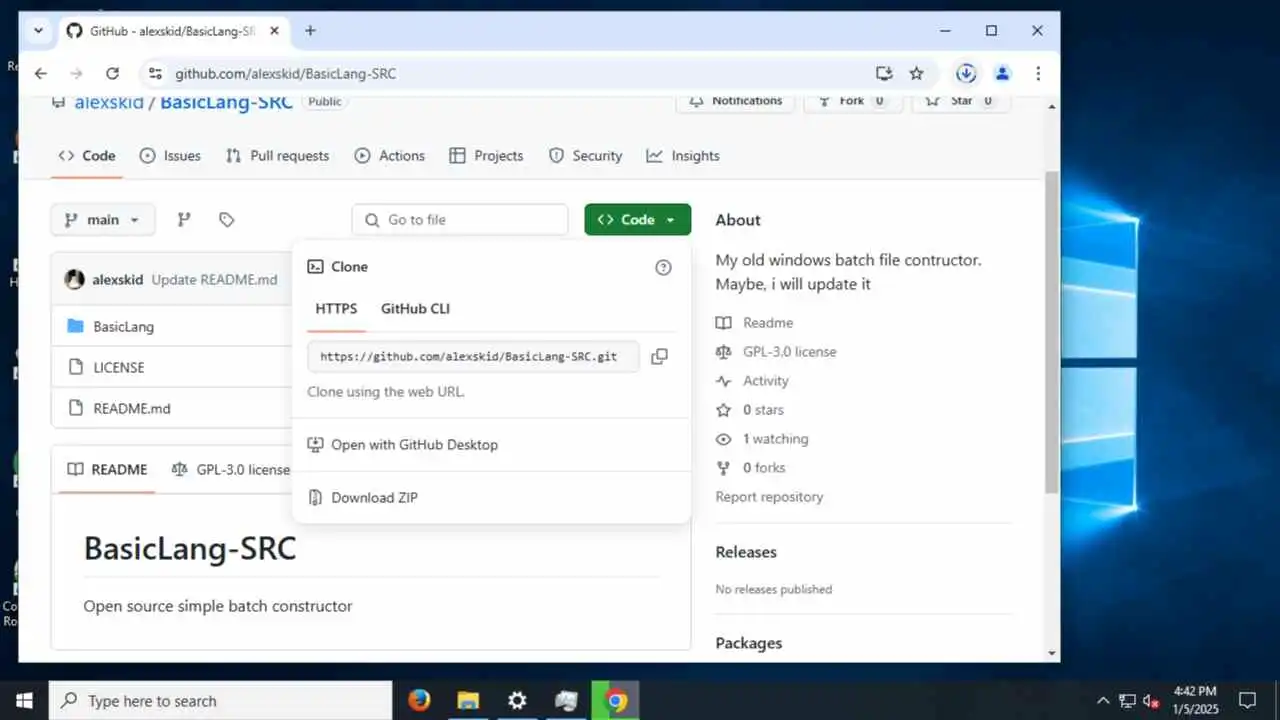Click alexskid's avatar in the commit row

click(x=75, y=280)
